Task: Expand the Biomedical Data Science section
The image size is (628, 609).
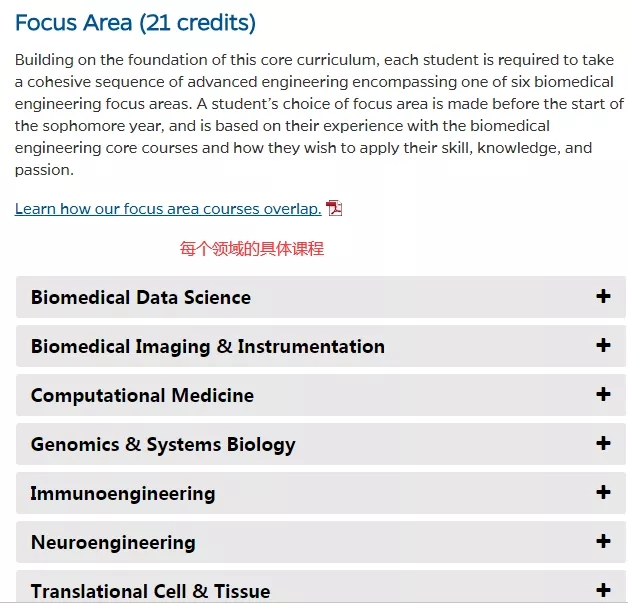Action: point(320,297)
